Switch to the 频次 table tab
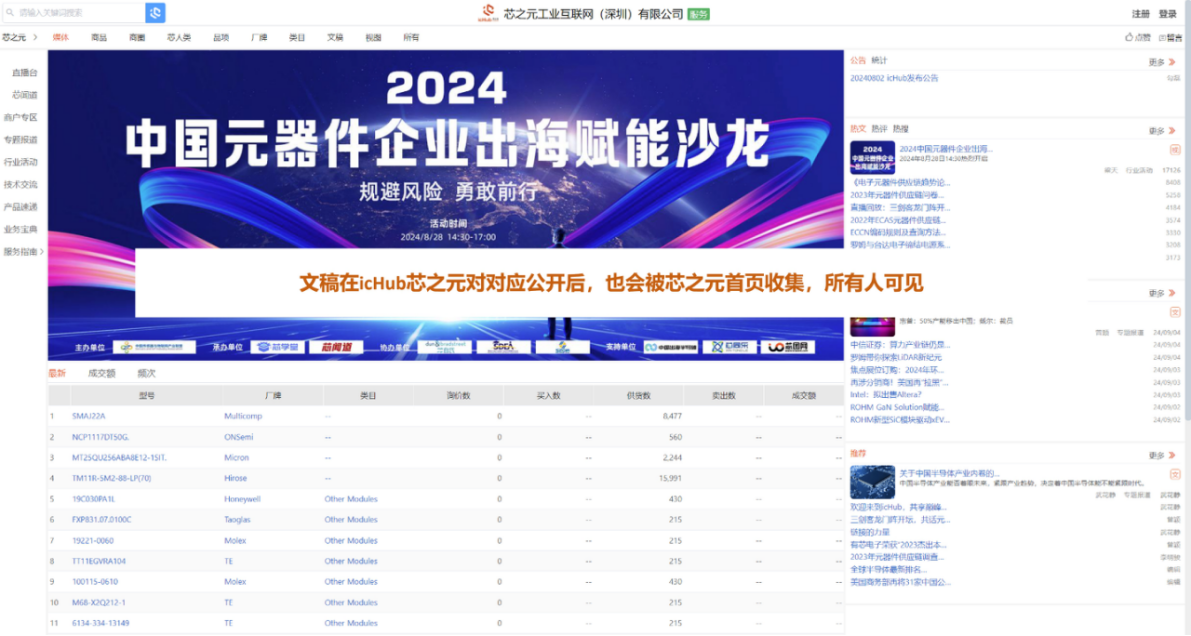The image size is (1191, 636). click(147, 373)
